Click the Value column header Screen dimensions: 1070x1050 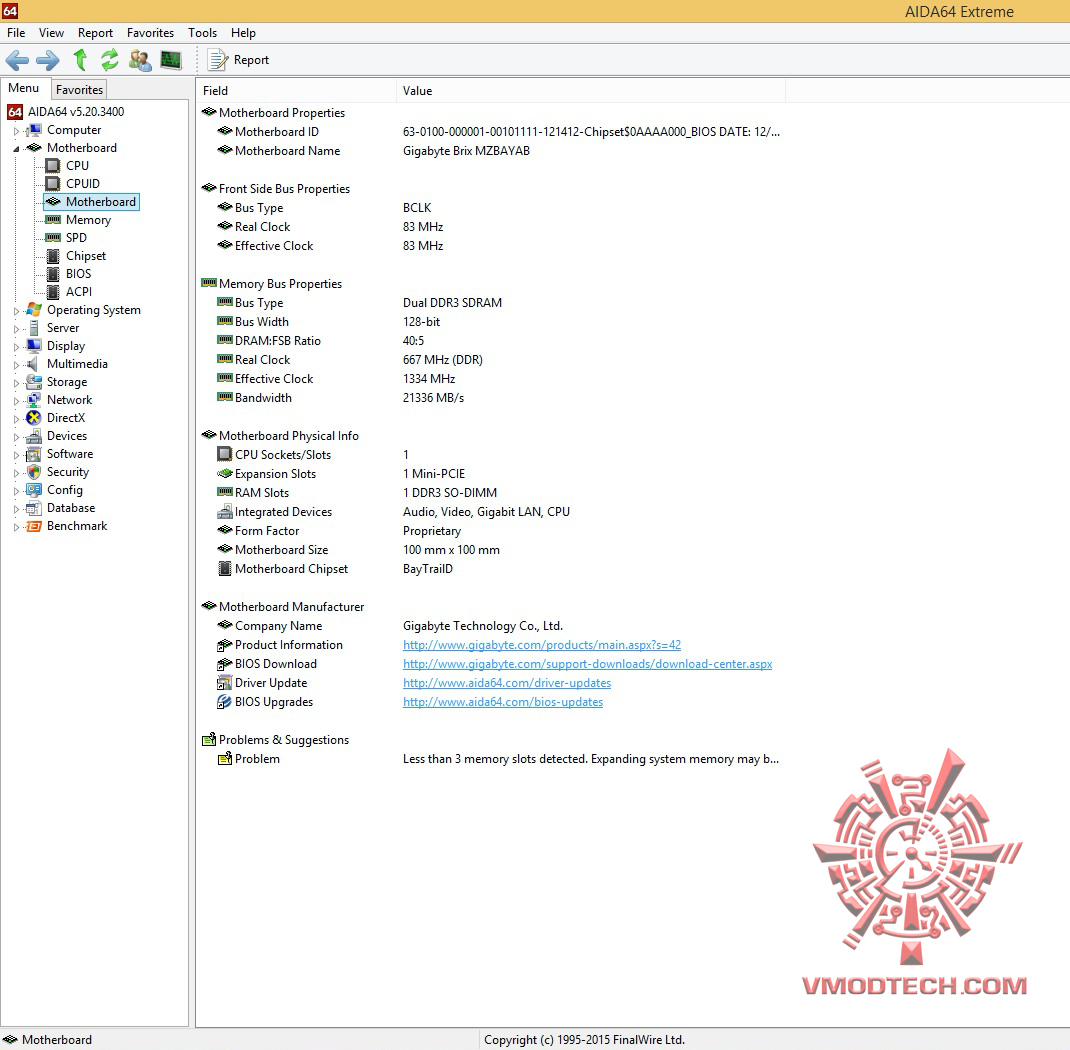(591, 91)
